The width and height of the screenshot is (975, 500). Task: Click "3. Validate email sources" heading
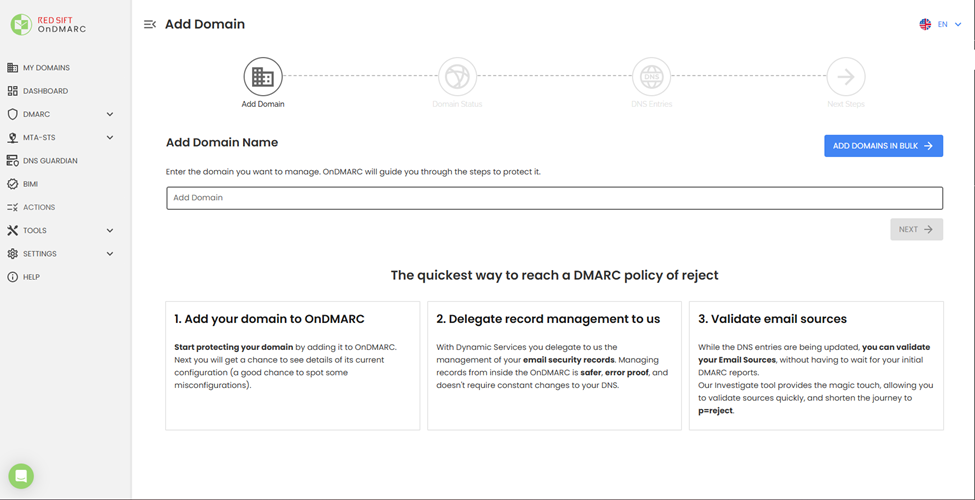772,319
